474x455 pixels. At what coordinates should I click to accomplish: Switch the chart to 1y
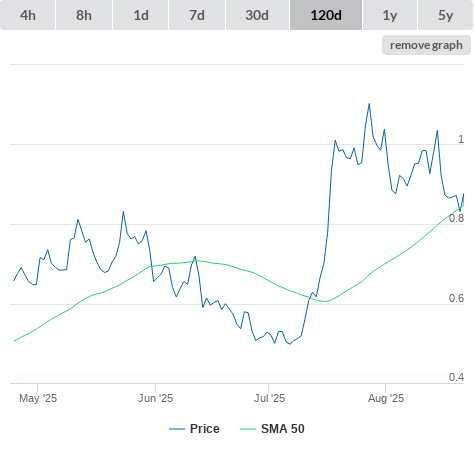pyautogui.click(x=390, y=15)
